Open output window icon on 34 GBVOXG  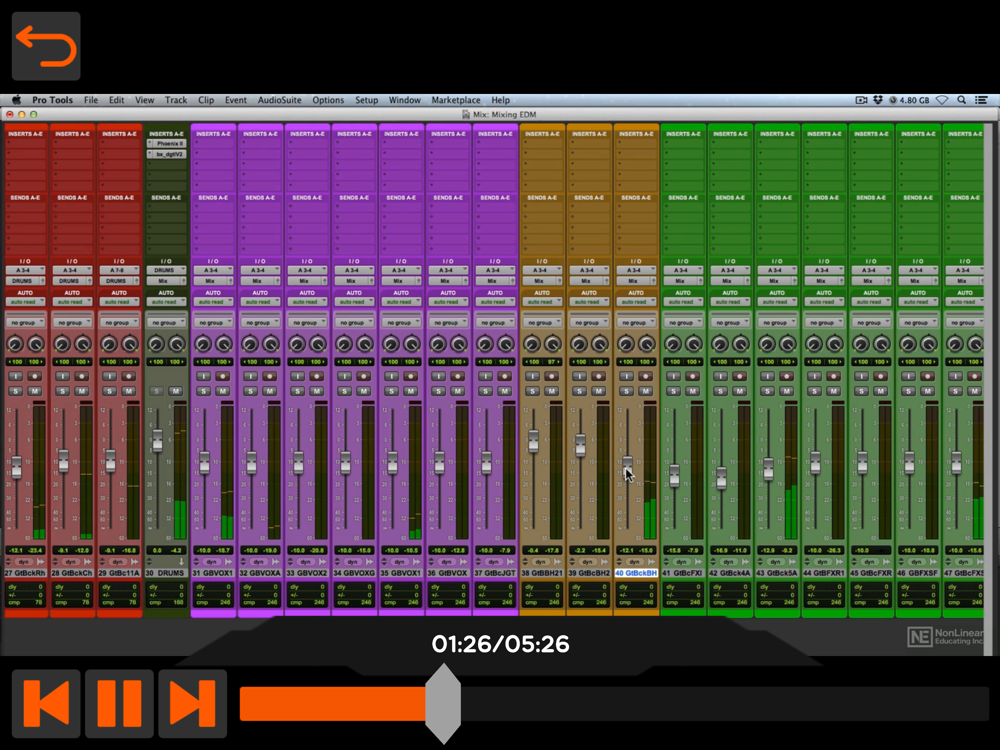370,562
